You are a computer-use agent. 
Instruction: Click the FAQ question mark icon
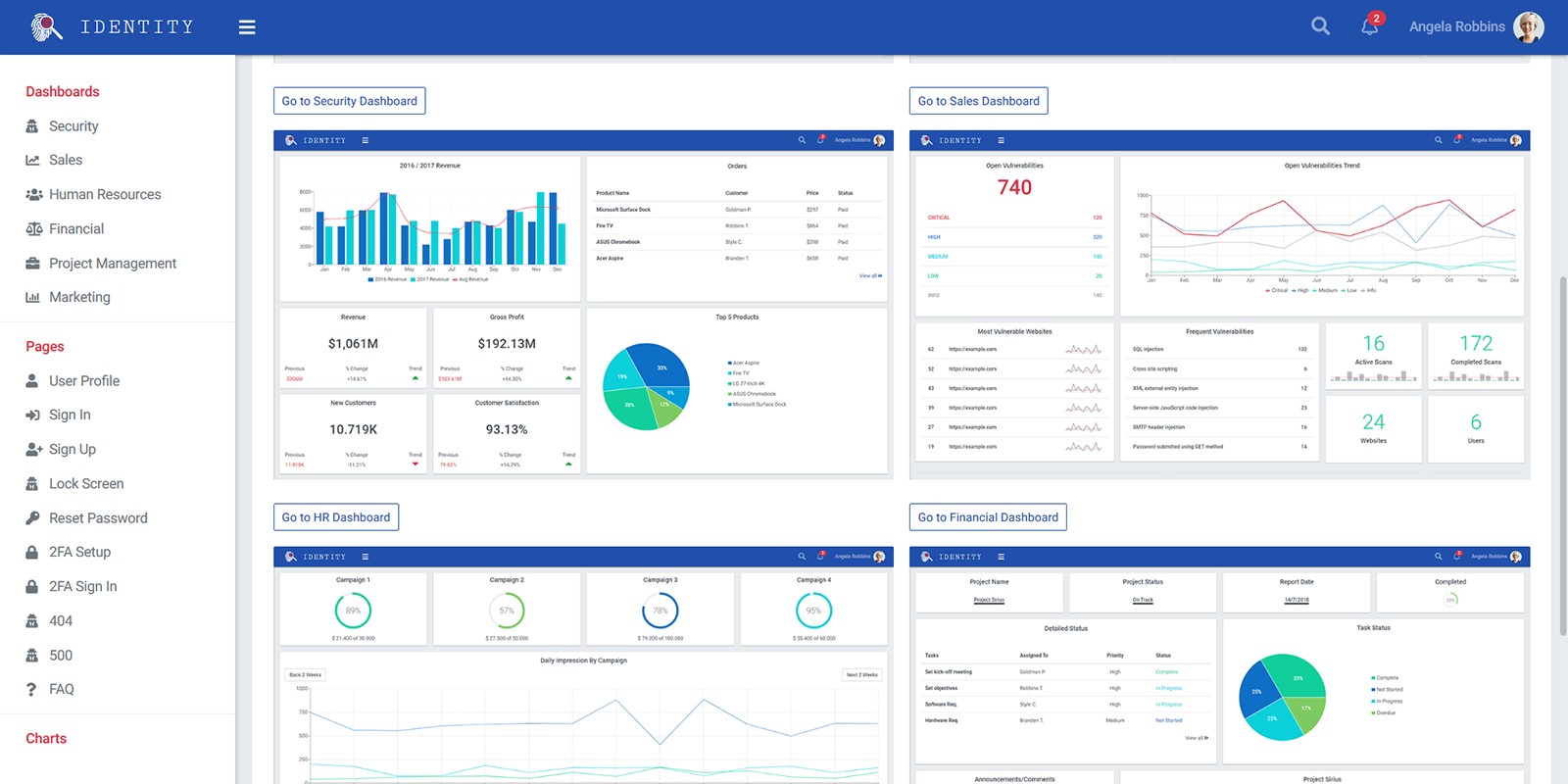pos(32,690)
